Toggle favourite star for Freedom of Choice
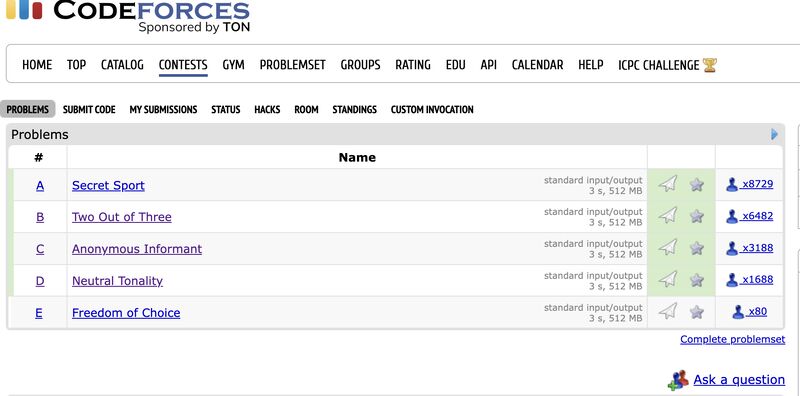The height and width of the screenshot is (396, 800). [696, 312]
